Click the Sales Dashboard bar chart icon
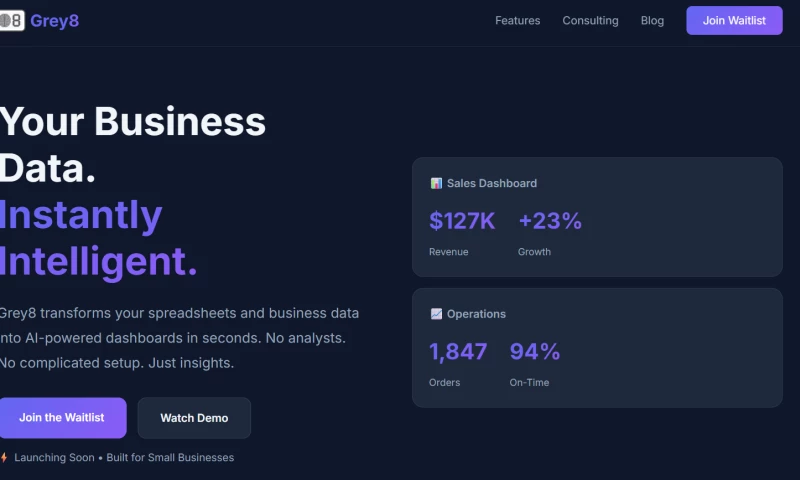800x480 pixels. (x=436, y=183)
